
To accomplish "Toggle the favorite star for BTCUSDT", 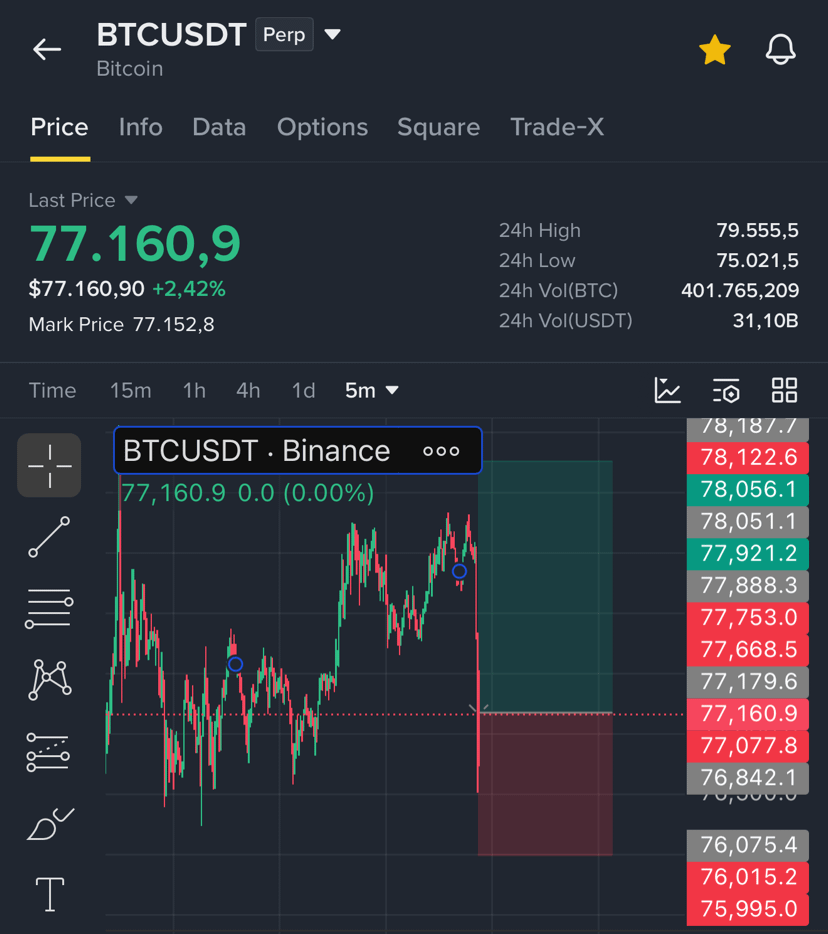I will (714, 49).
